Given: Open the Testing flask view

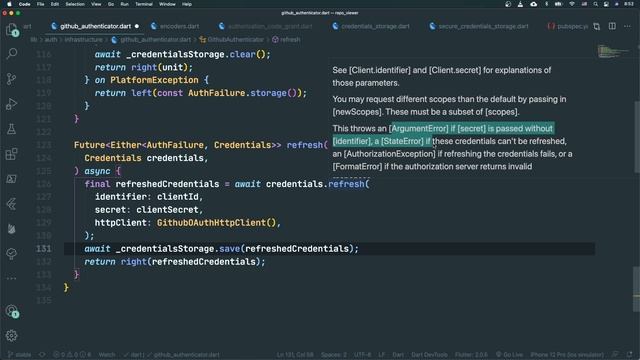Looking at the screenshot, I should [12, 129].
